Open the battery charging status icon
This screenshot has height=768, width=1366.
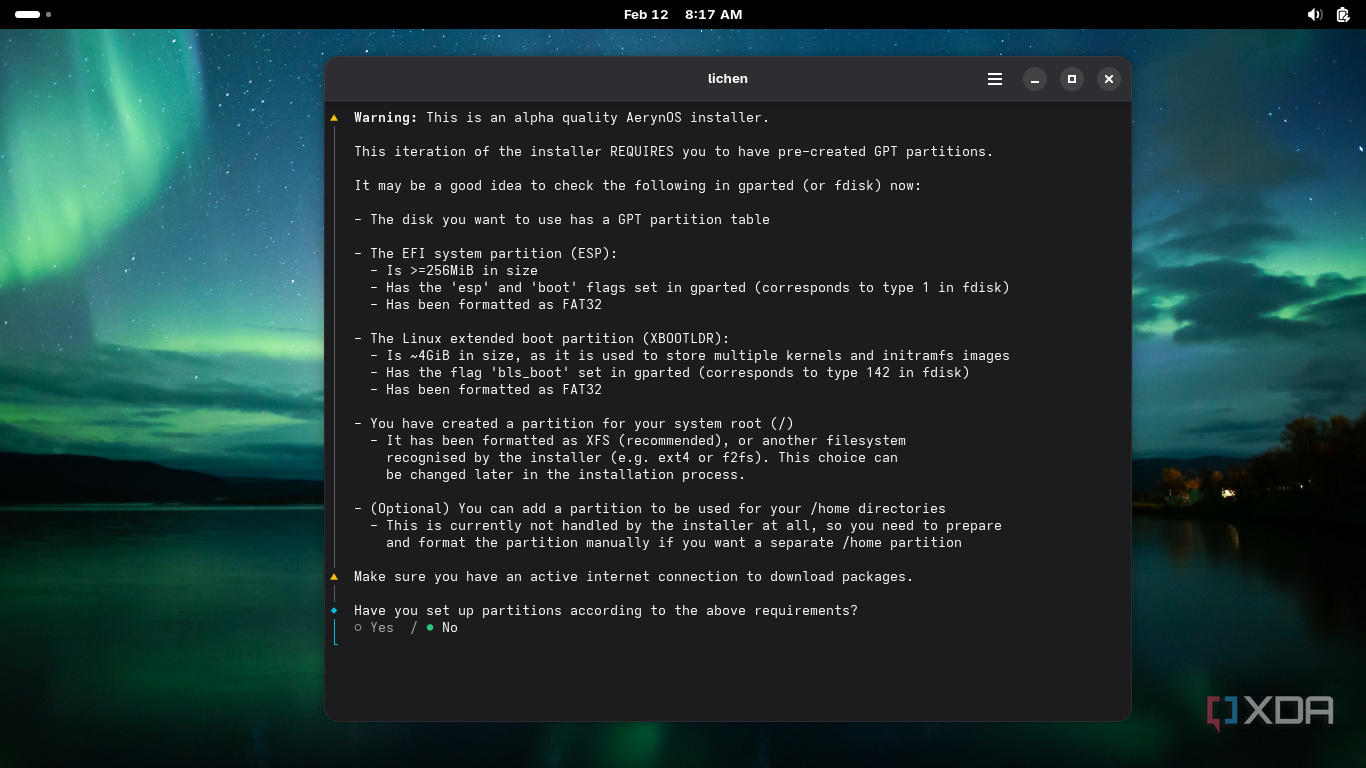coord(1343,15)
